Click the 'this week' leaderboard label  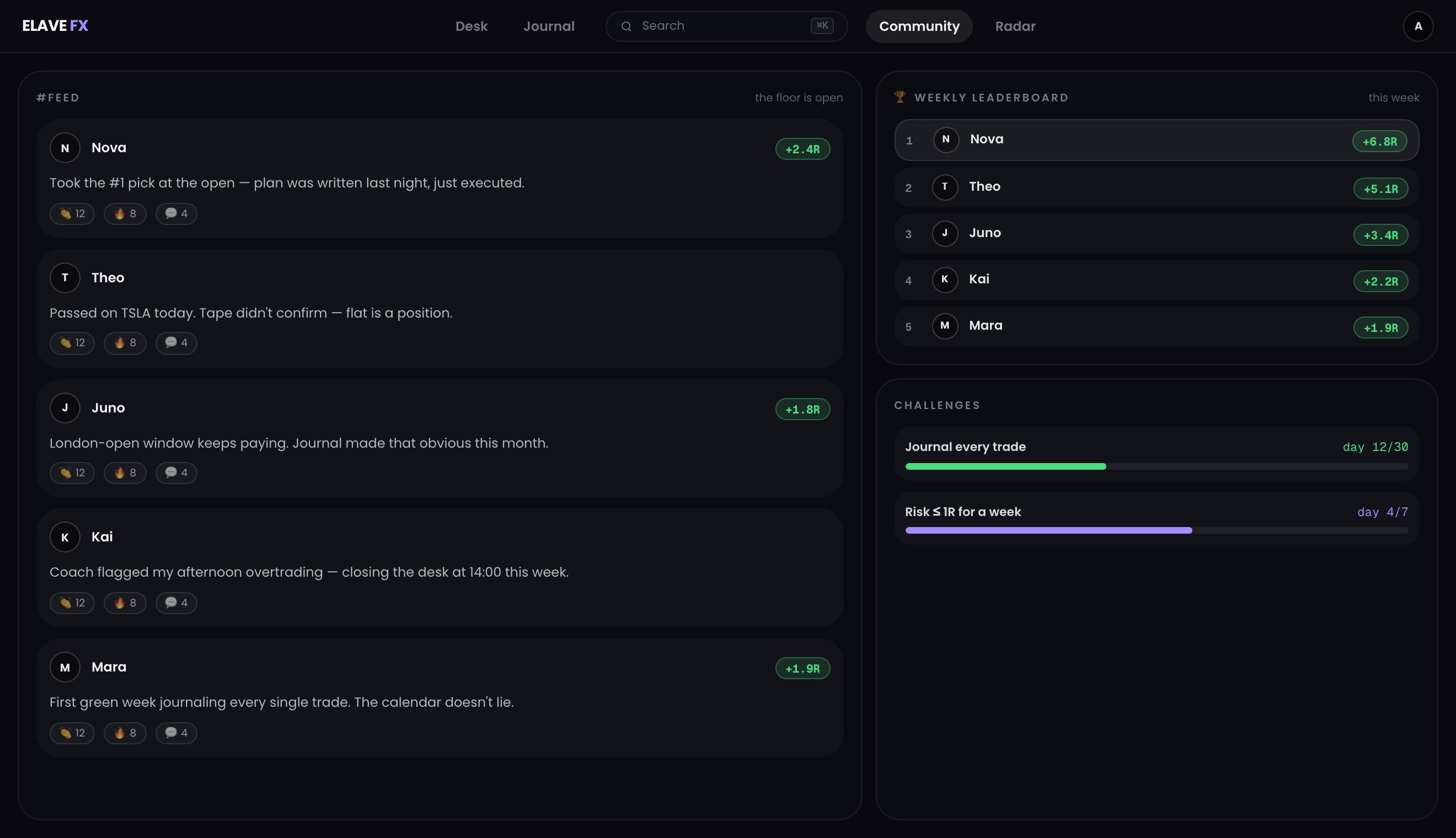(1394, 97)
